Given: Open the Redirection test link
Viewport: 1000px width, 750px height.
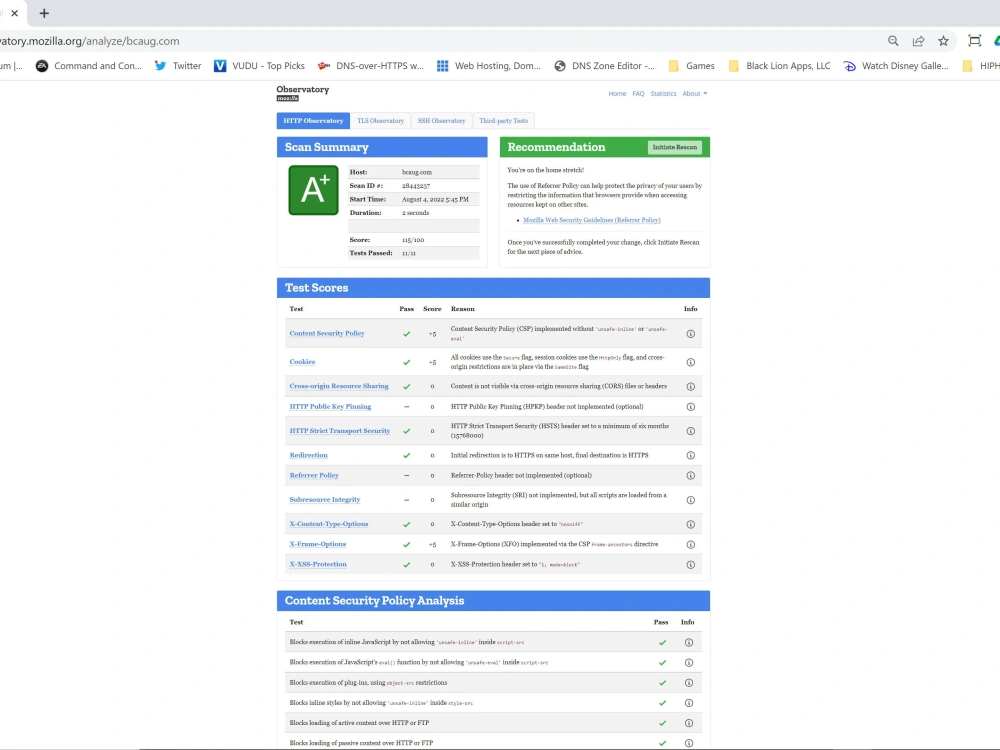Looking at the screenshot, I should pyautogui.click(x=309, y=455).
